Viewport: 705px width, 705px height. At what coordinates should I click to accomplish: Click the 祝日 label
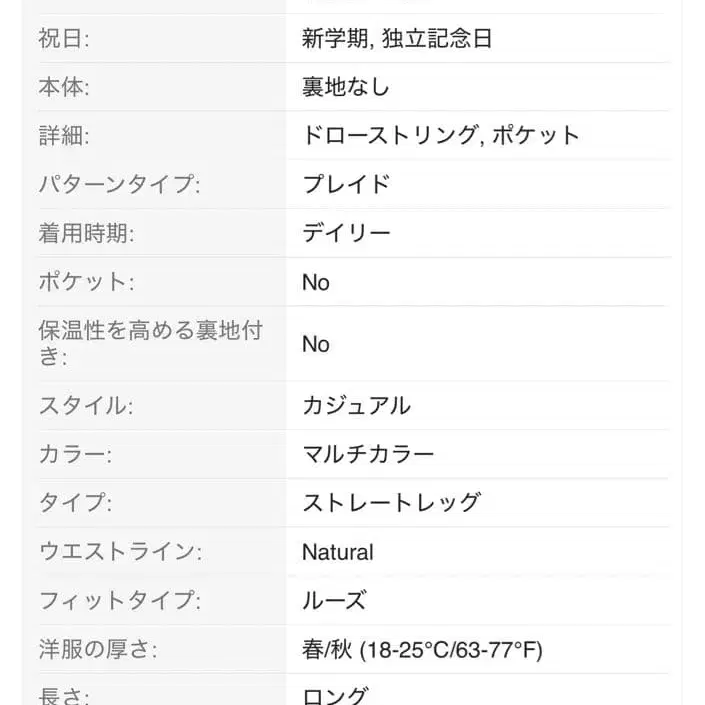coord(63,39)
